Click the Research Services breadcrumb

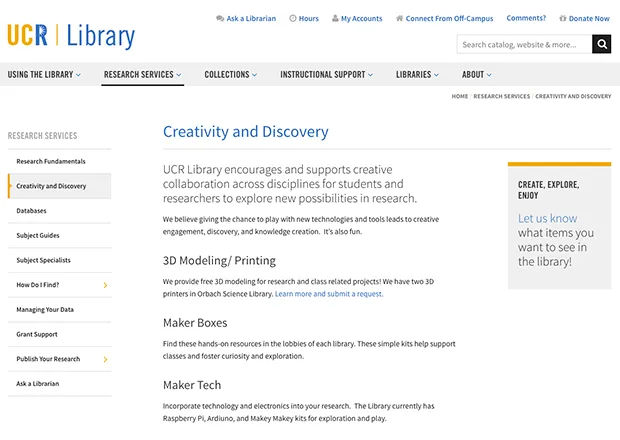click(x=502, y=96)
